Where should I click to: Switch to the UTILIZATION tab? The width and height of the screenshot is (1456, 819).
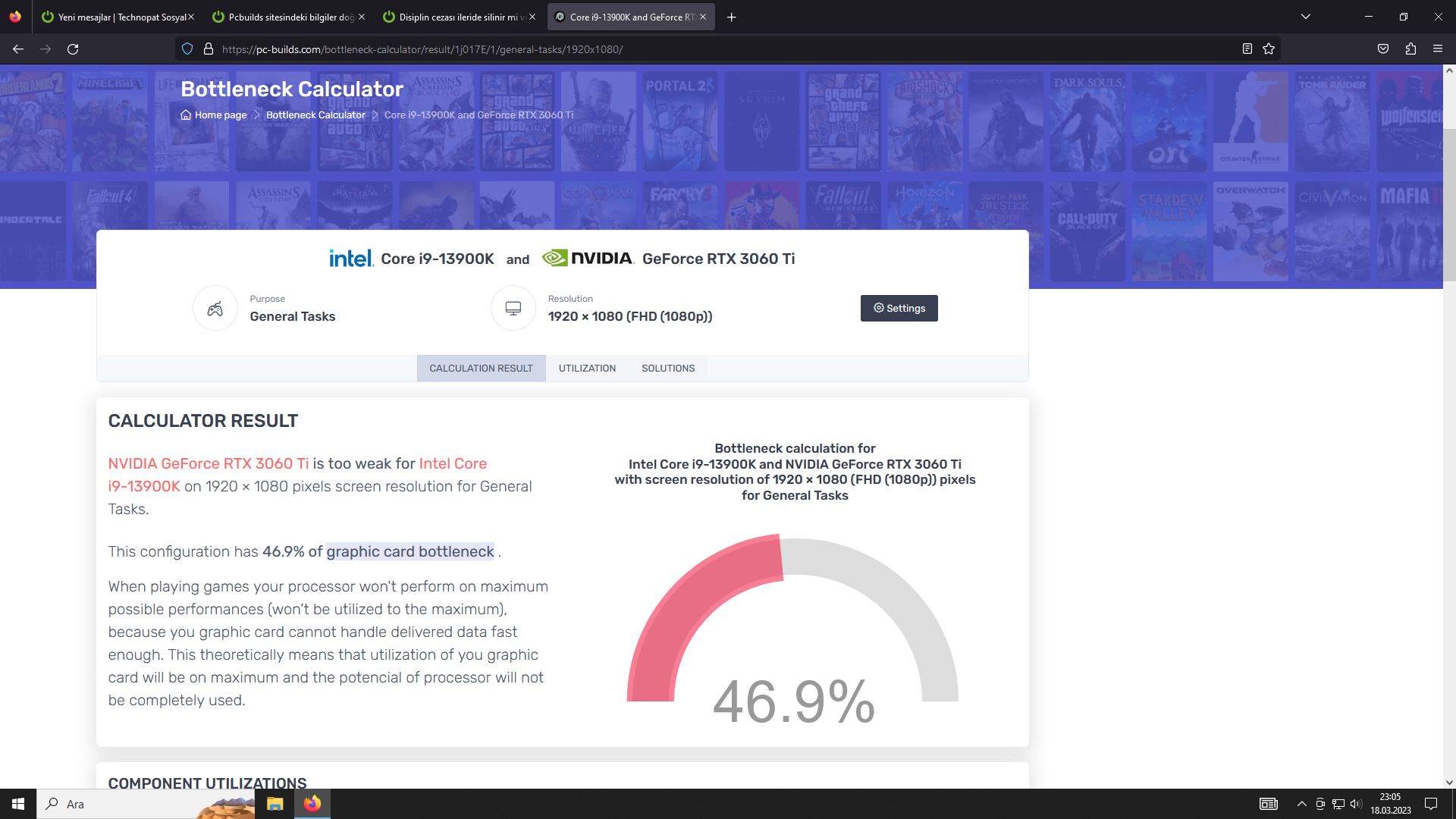click(587, 369)
